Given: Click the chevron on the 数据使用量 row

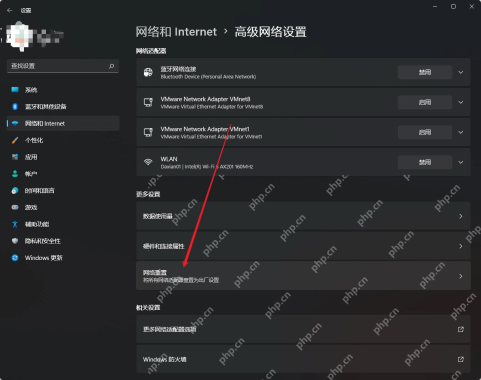Looking at the screenshot, I should (x=461, y=216).
